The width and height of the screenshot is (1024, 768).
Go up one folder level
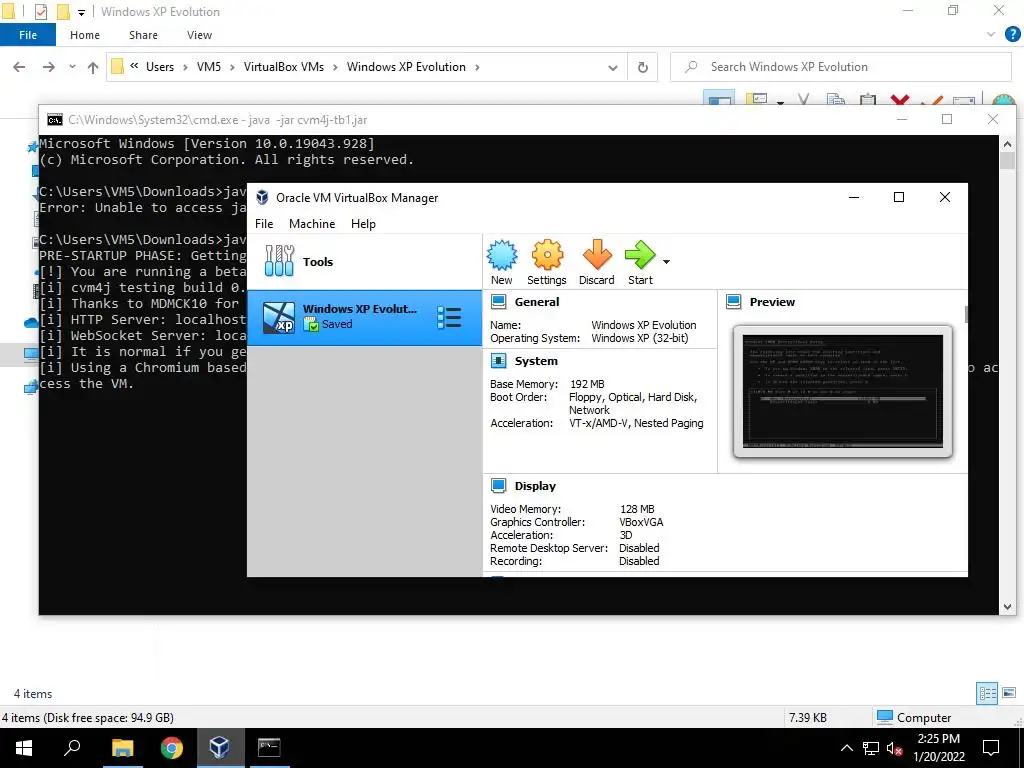click(93, 67)
